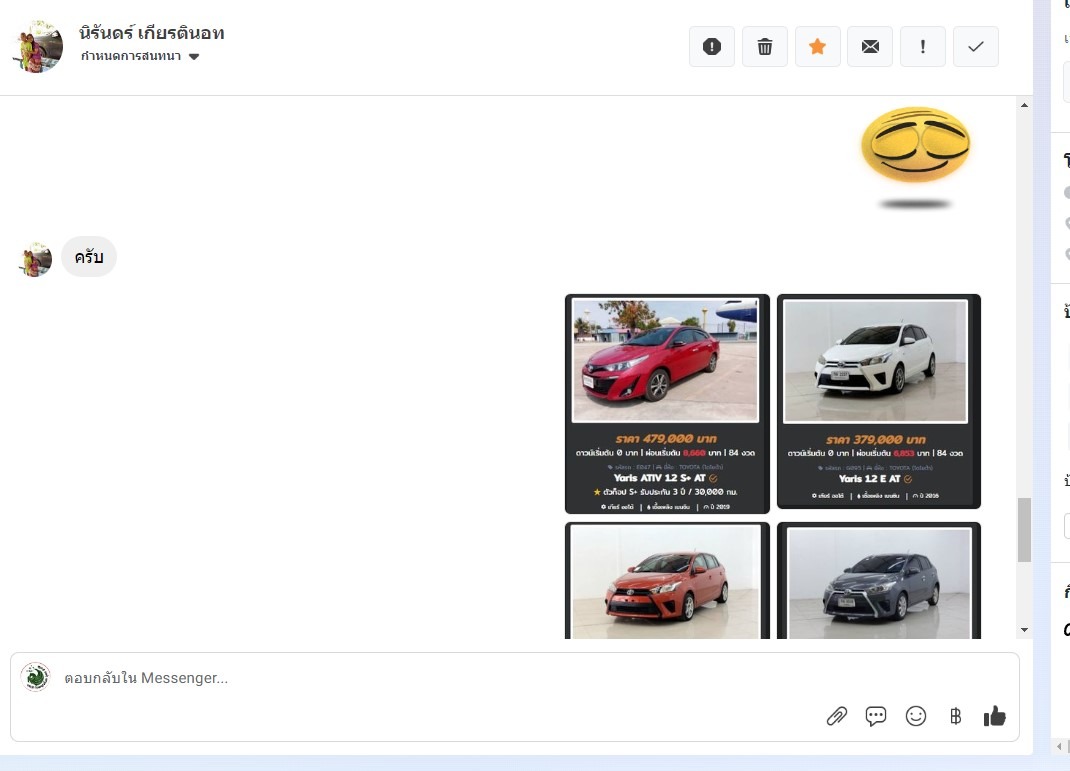Send a thumbs-up like
The image size is (1070, 771).
[x=994, y=716]
